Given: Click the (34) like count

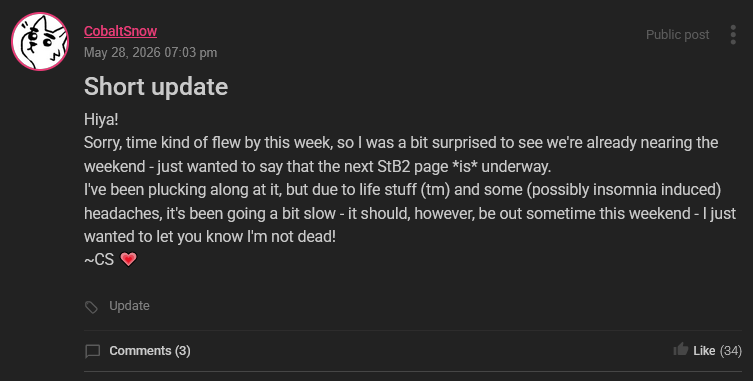Looking at the screenshot, I should click(730, 351).
